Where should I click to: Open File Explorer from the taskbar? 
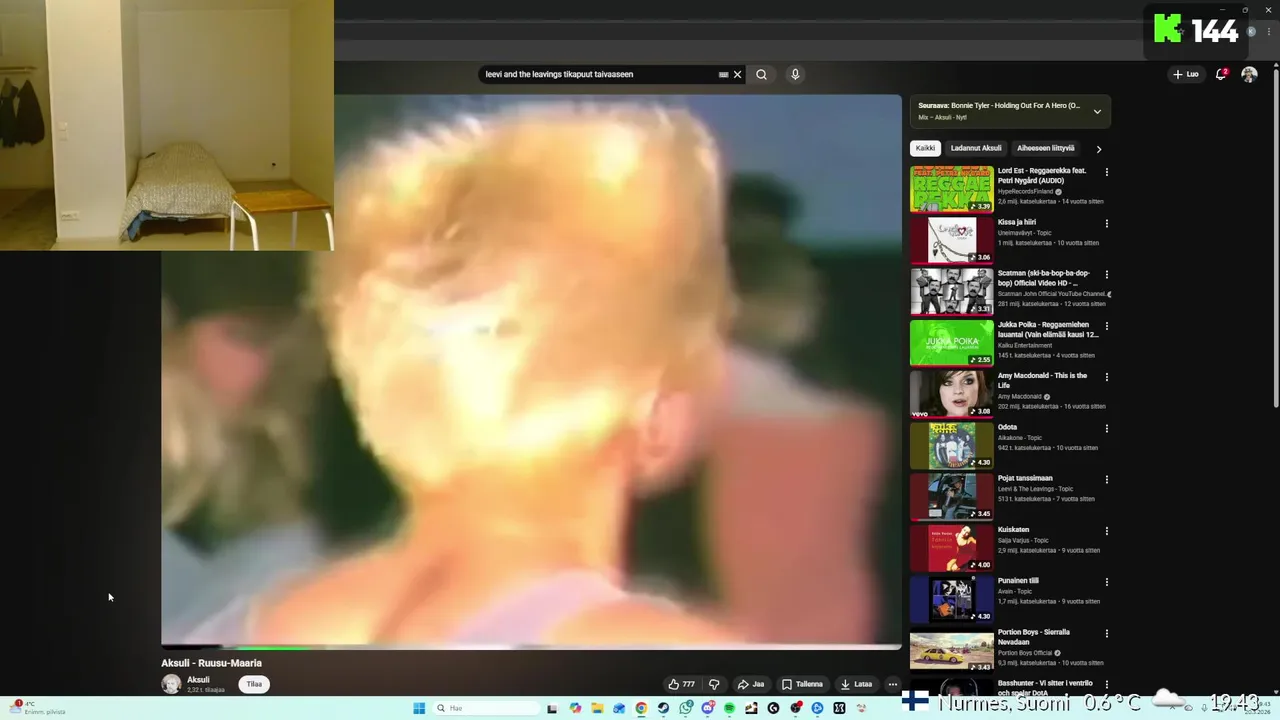[x=597, y=708]
